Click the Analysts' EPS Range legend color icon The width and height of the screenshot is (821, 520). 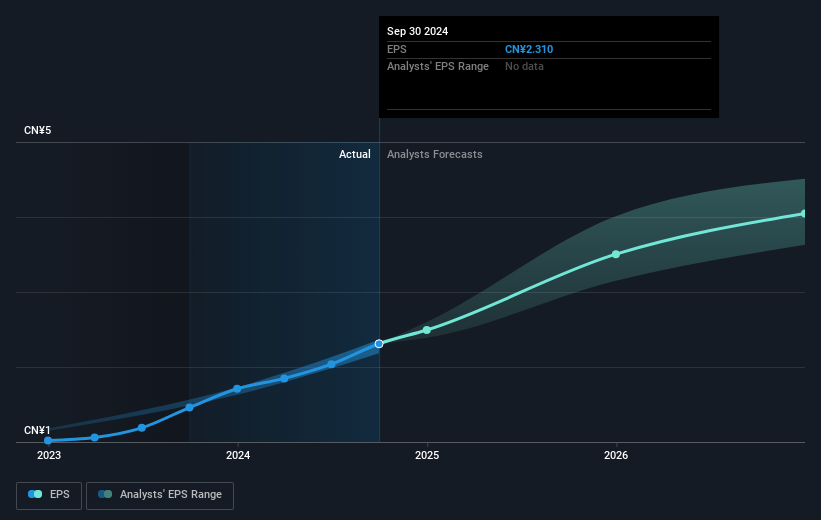point(105,494)
